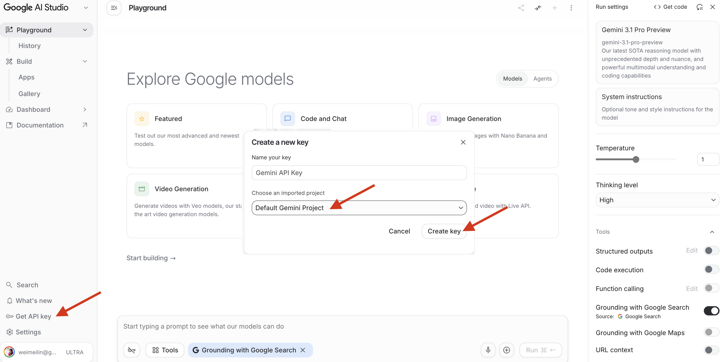720x362 pixels.
Task: Click the microphone icon in prompt bar
Action: (x=488, y=350)
